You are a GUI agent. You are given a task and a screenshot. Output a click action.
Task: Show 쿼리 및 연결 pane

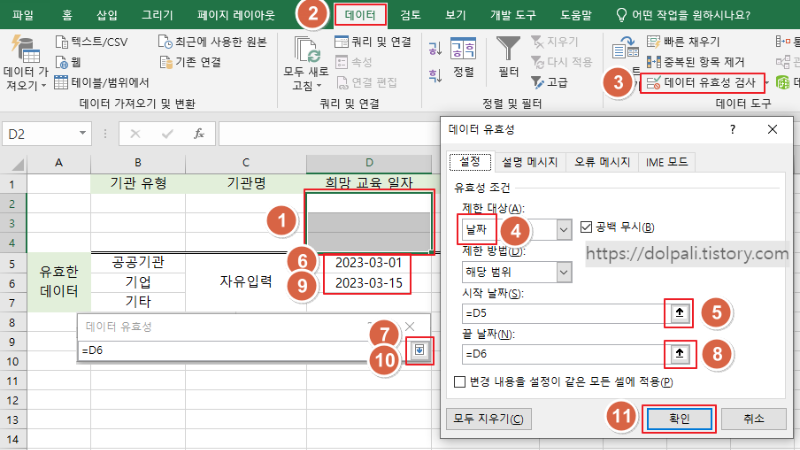click(x=373, y=42)
